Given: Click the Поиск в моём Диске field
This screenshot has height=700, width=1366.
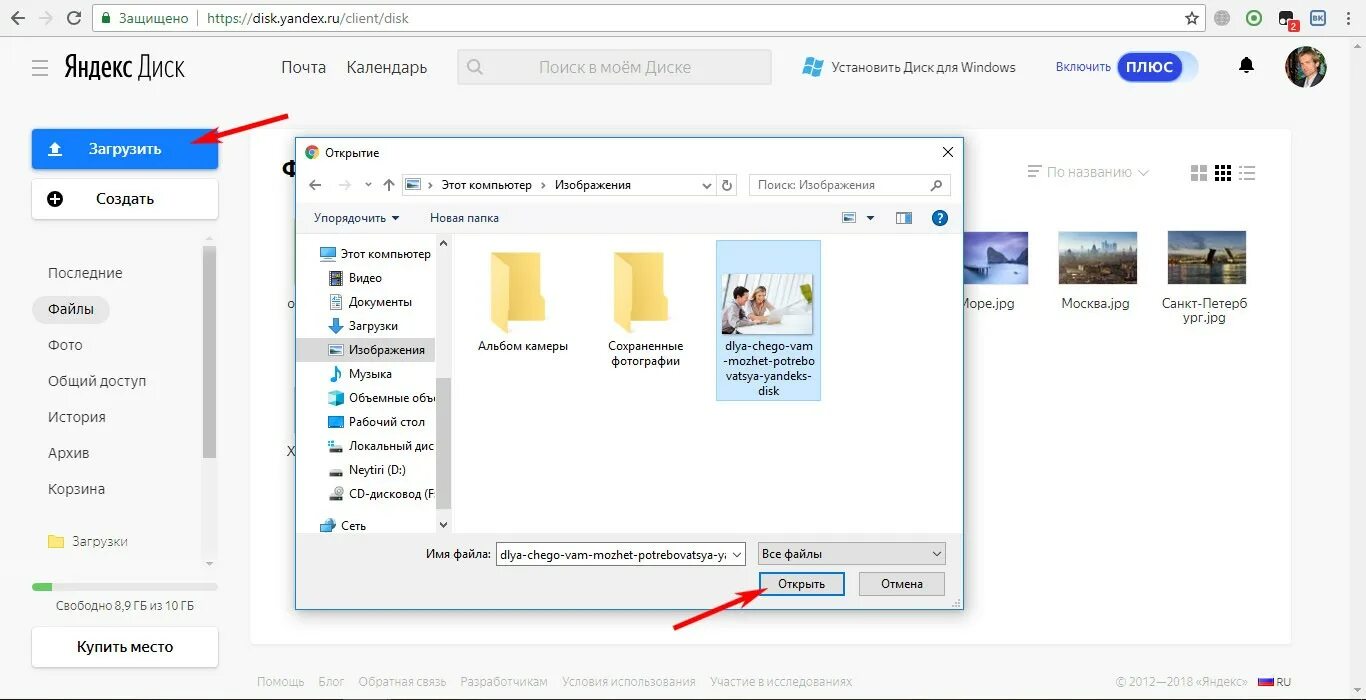Looking at the screenshot, I should click(615, 67).
